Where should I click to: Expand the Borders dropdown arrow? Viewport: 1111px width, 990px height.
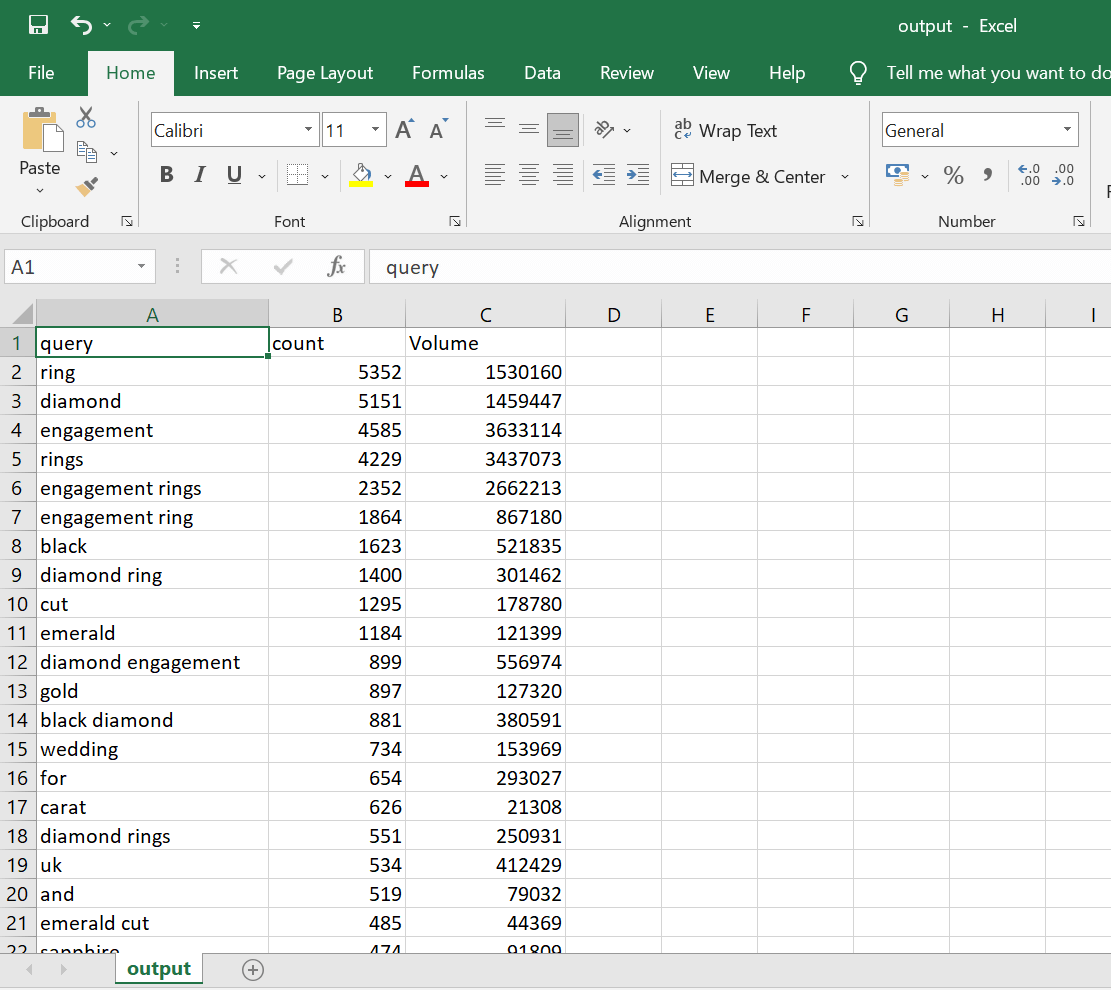click(325, 176)
